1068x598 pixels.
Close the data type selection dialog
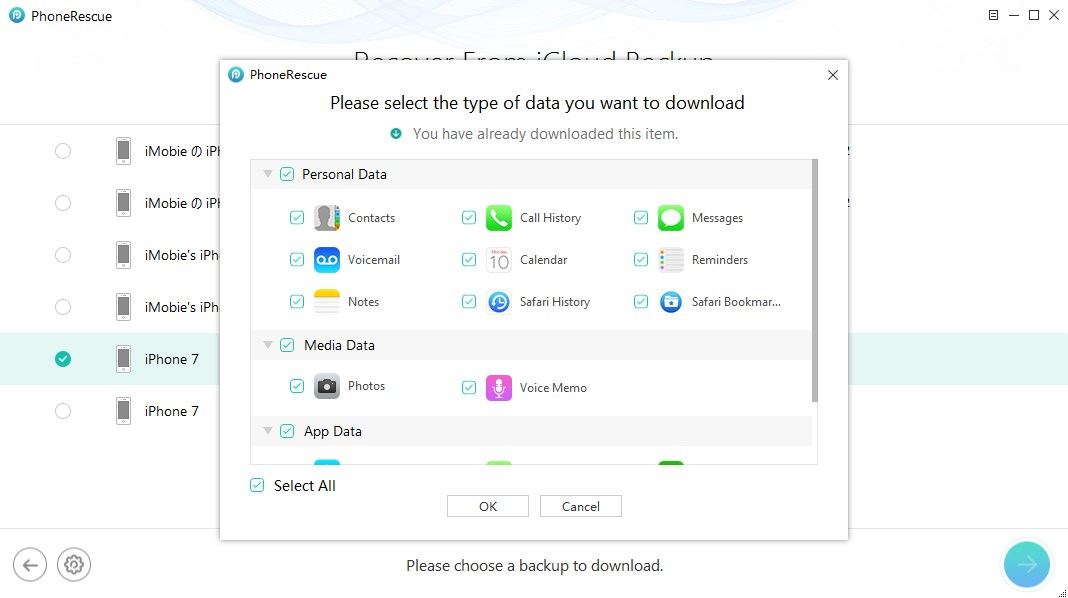click(832, 75)
